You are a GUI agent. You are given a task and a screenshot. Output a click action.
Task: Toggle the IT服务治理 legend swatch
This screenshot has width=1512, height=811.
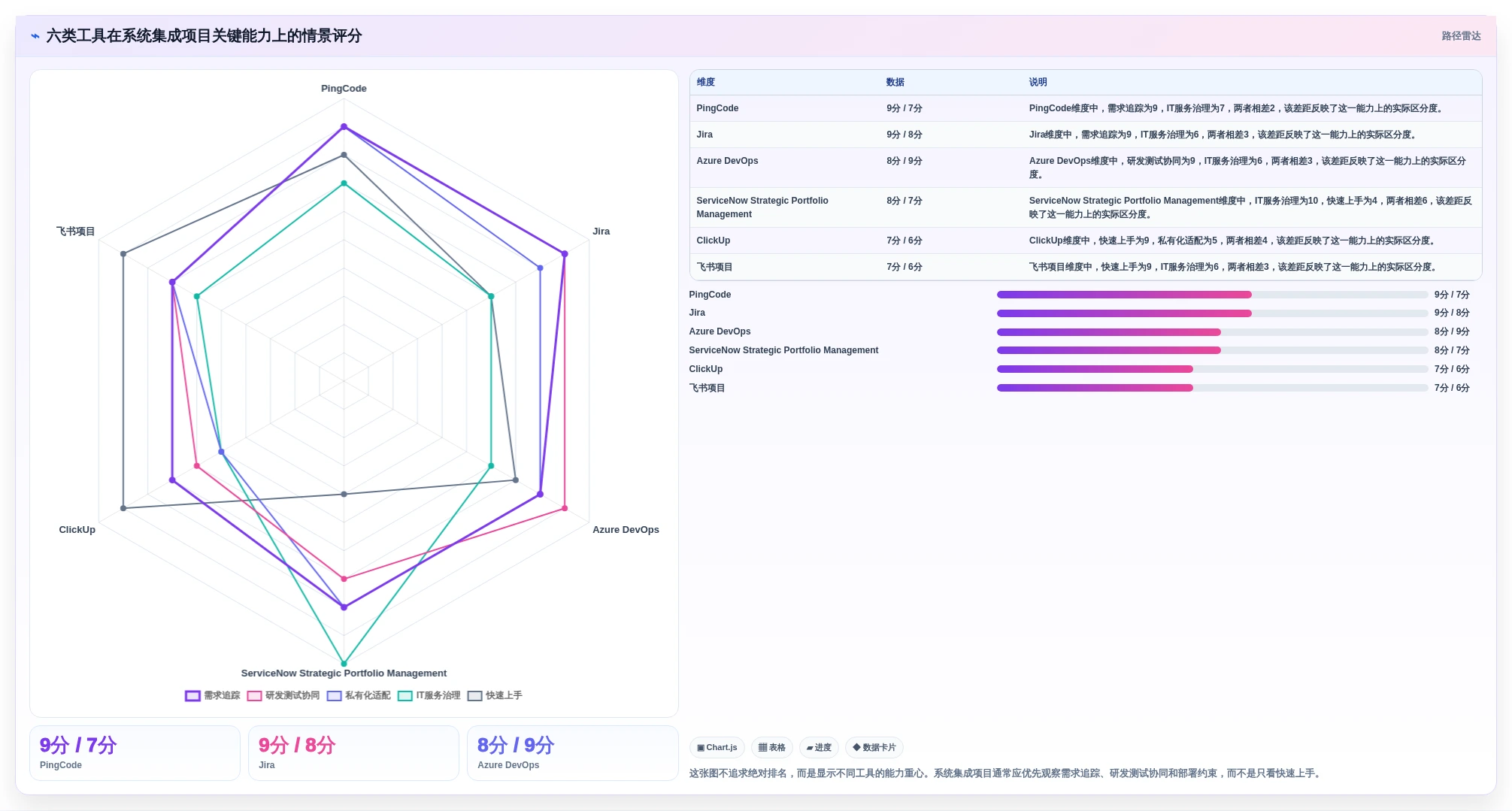pos(405,696)
